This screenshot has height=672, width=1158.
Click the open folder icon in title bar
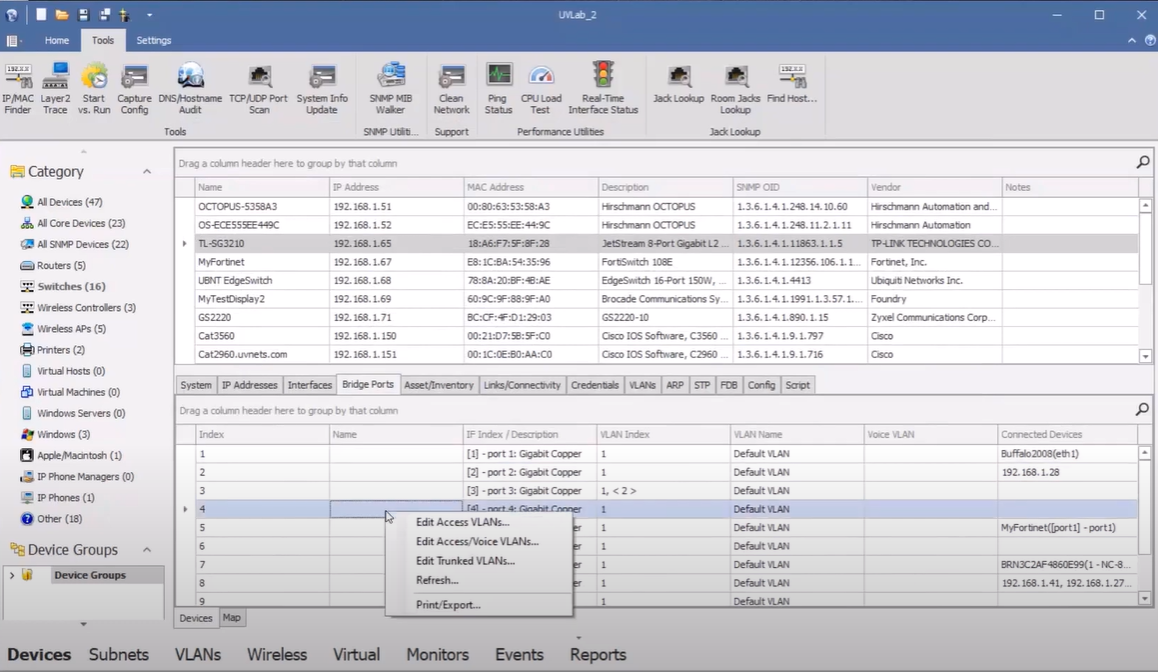[x=62, y=15]
